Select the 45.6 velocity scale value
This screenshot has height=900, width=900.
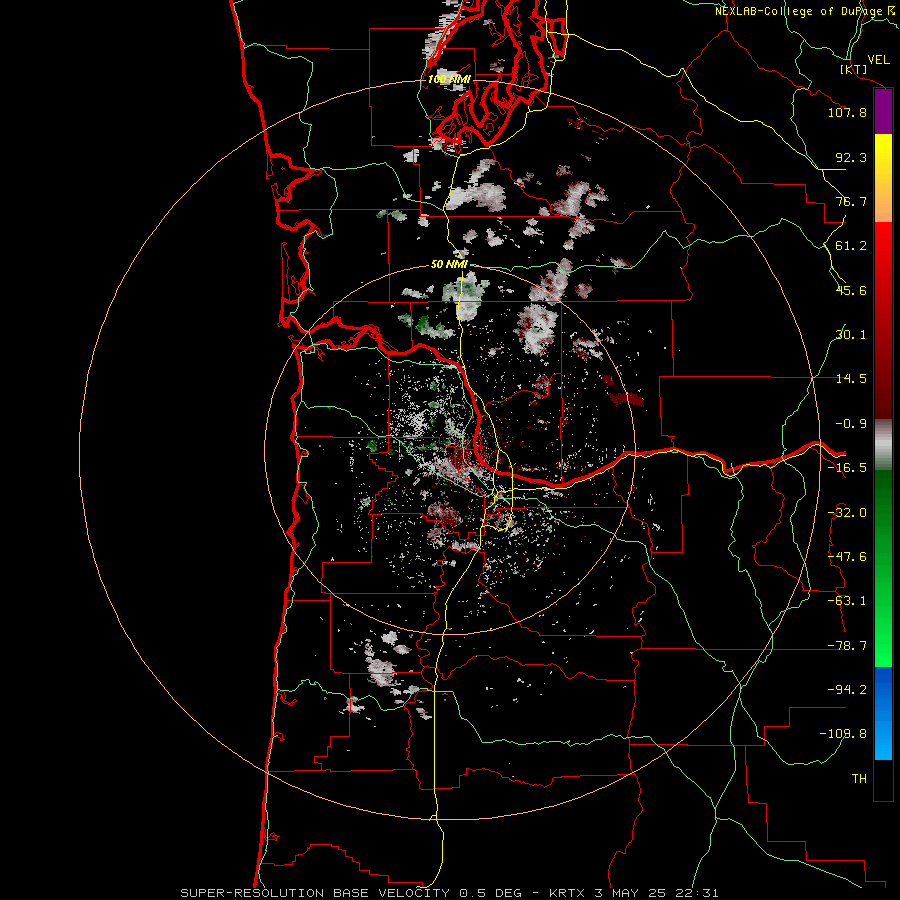point(851,290)
